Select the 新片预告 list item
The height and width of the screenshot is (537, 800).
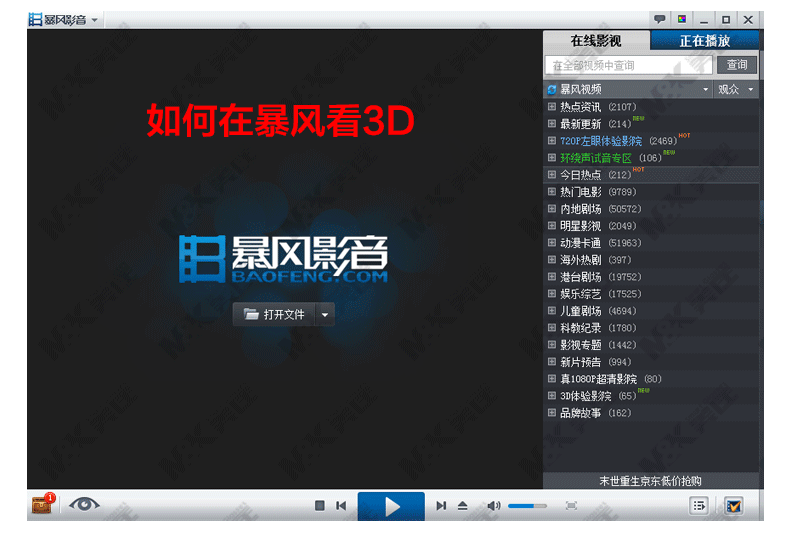tap(651, 362)
